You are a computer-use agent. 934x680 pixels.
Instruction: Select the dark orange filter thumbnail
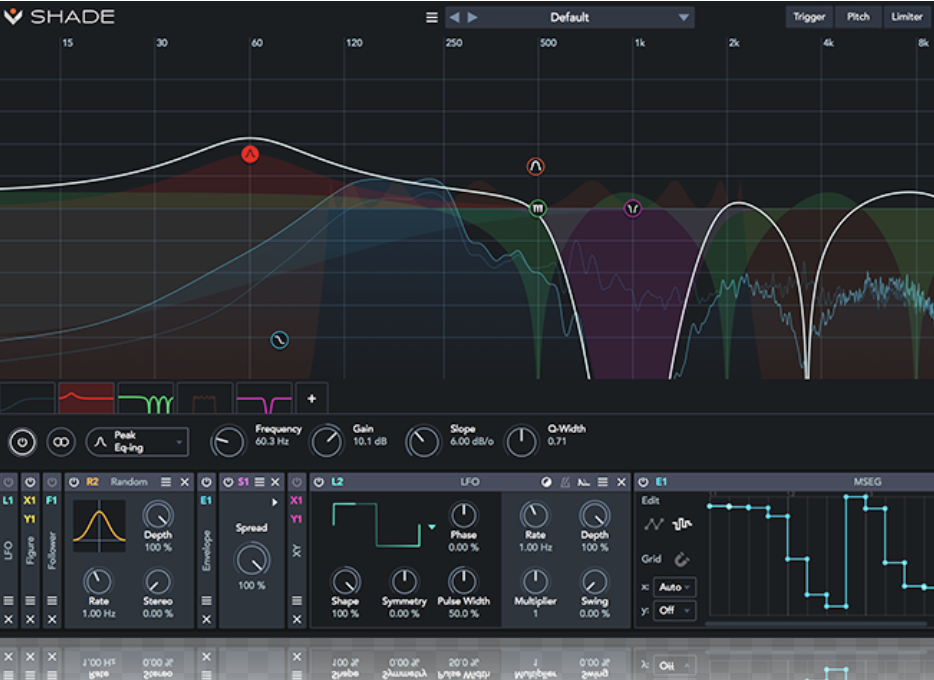pyautogui.click(x=205, y=398)
